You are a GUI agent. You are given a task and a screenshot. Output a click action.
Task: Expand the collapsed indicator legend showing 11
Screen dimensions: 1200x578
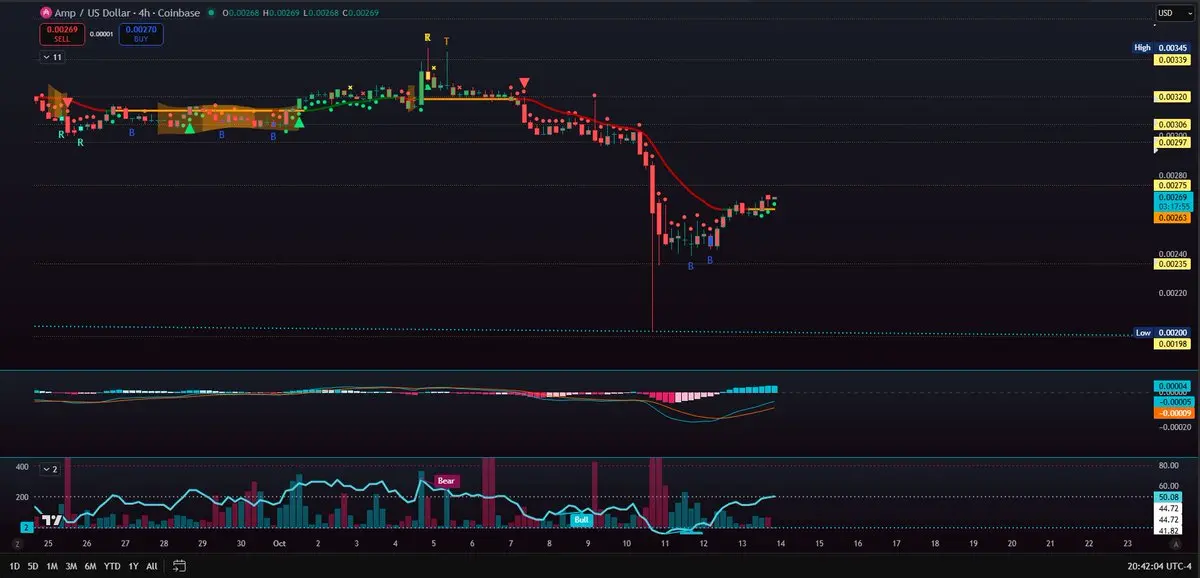click(x=52, y=57)
